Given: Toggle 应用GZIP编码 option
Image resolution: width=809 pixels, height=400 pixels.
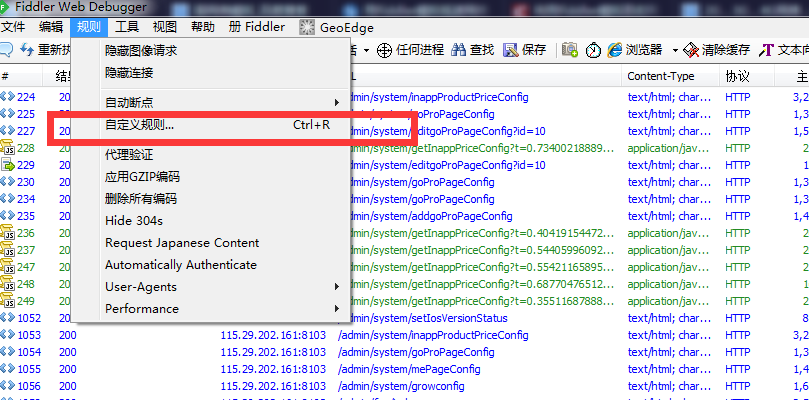Looking at the screenshot, I should [x=211, y=177].
